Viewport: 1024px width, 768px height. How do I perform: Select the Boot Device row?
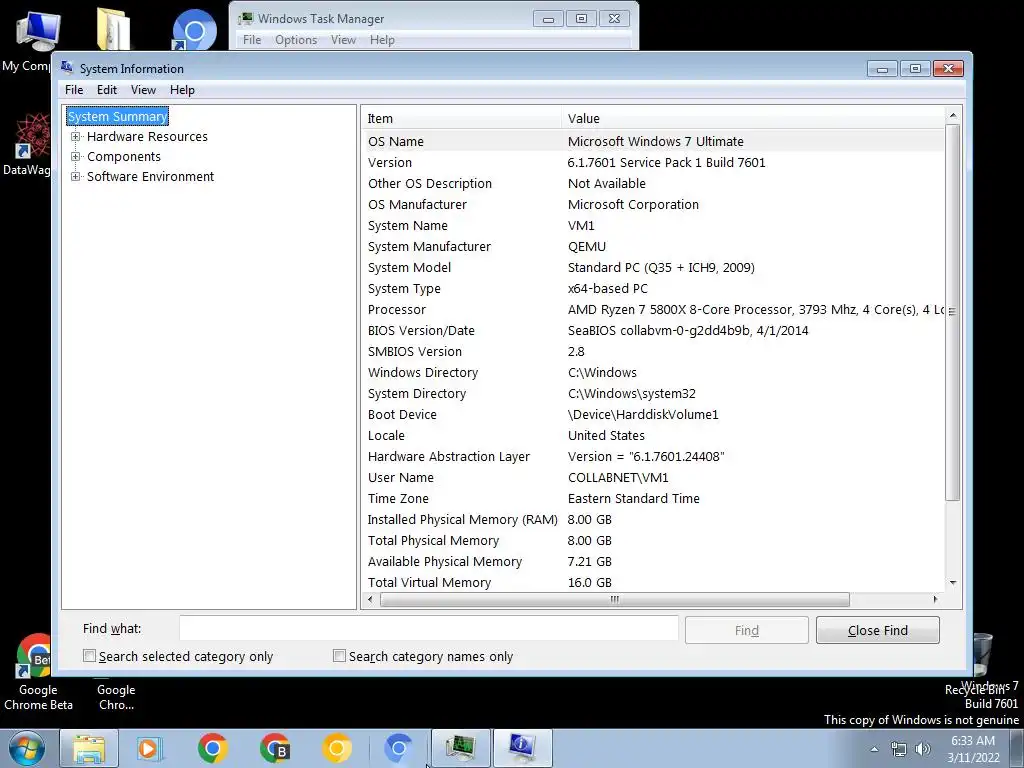pos(654,415)
